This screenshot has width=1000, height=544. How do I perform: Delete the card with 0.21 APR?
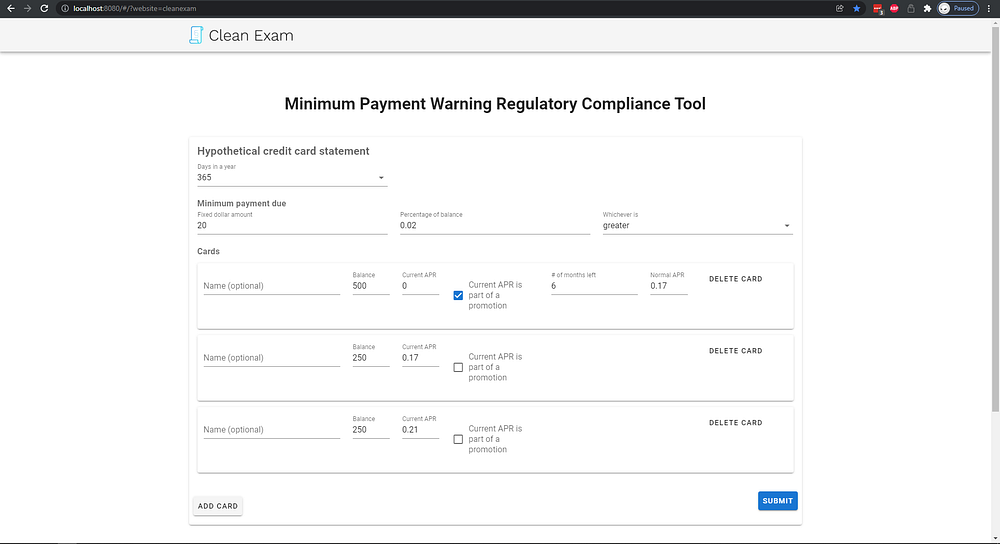click(x=736, y=423)
